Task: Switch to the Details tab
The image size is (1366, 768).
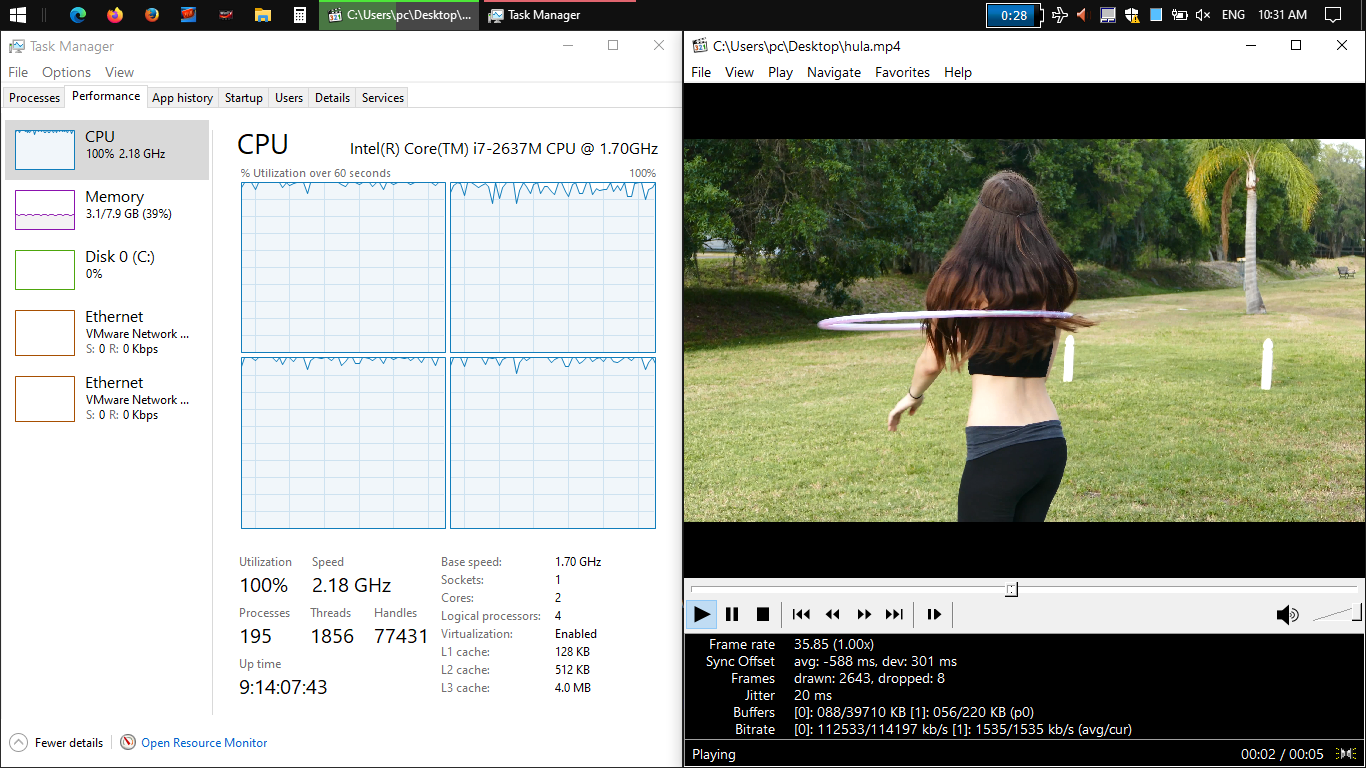Action: [x=332, y=98]
